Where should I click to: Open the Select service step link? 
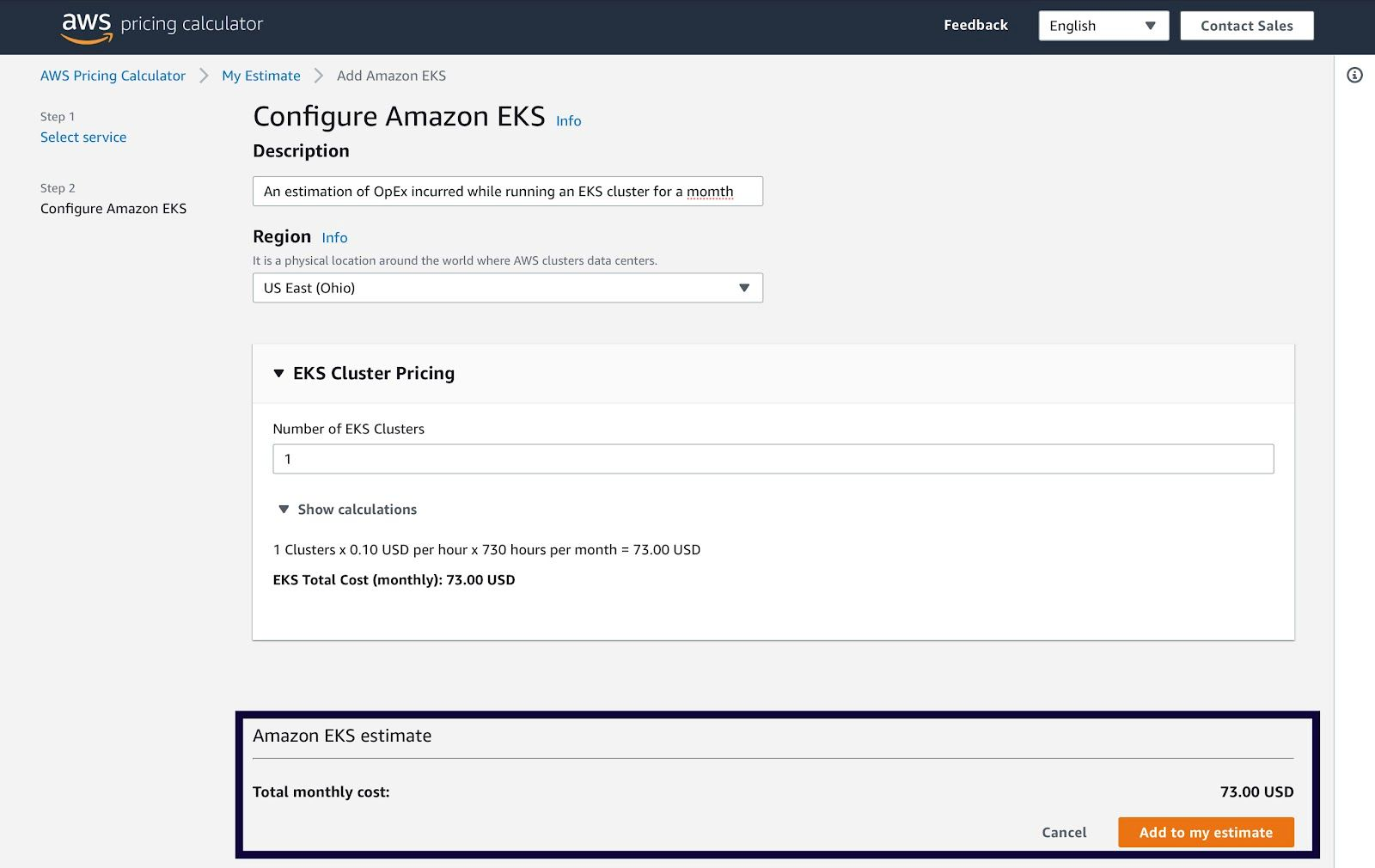83,138
